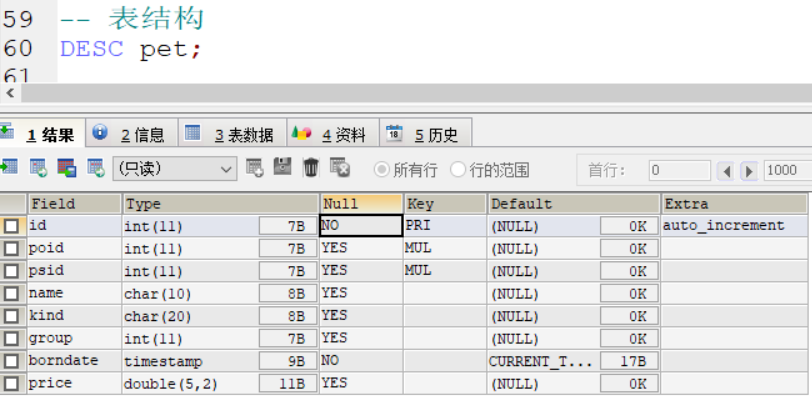This screenshot has height=403, width=812.
Task: Open the 4 资料 tab
Action: click(x=334, y=135)
